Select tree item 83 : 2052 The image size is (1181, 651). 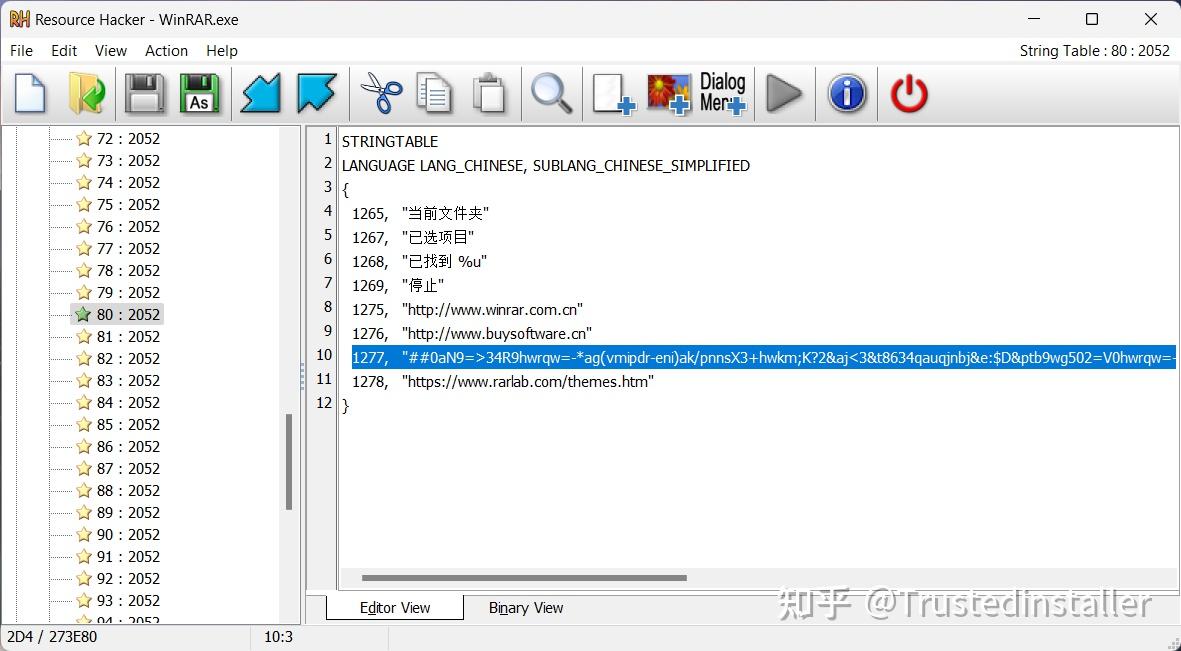click(128, 381)
